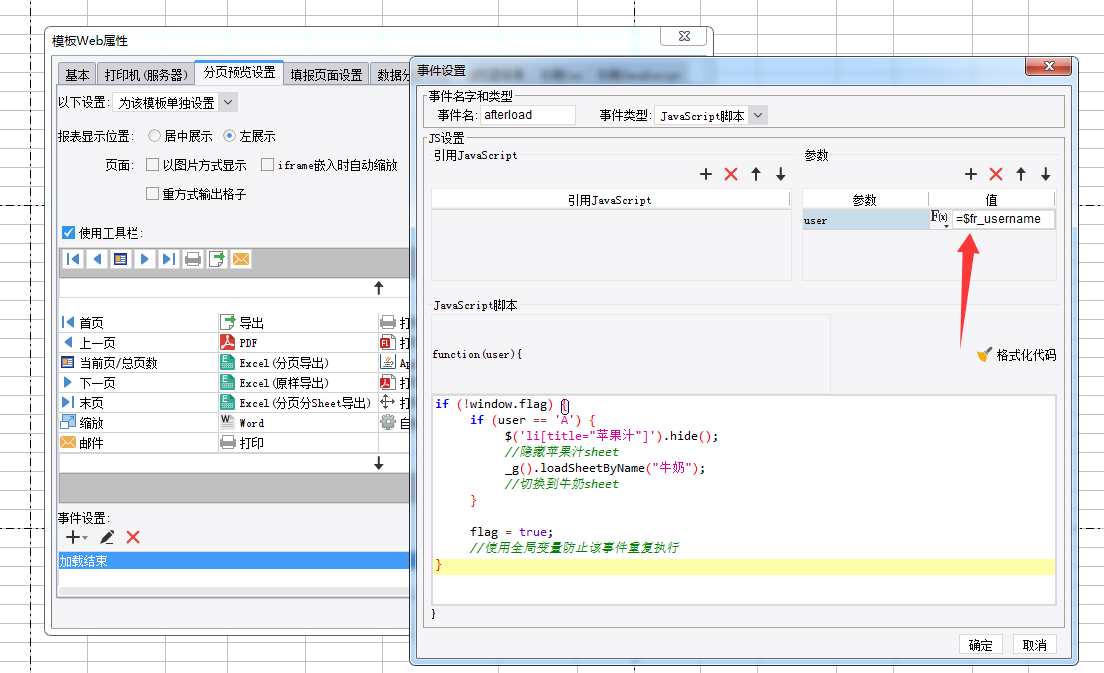Move referenced JavaScript entry up
The image size is (1104, 673).
click(x=755, y=174)
